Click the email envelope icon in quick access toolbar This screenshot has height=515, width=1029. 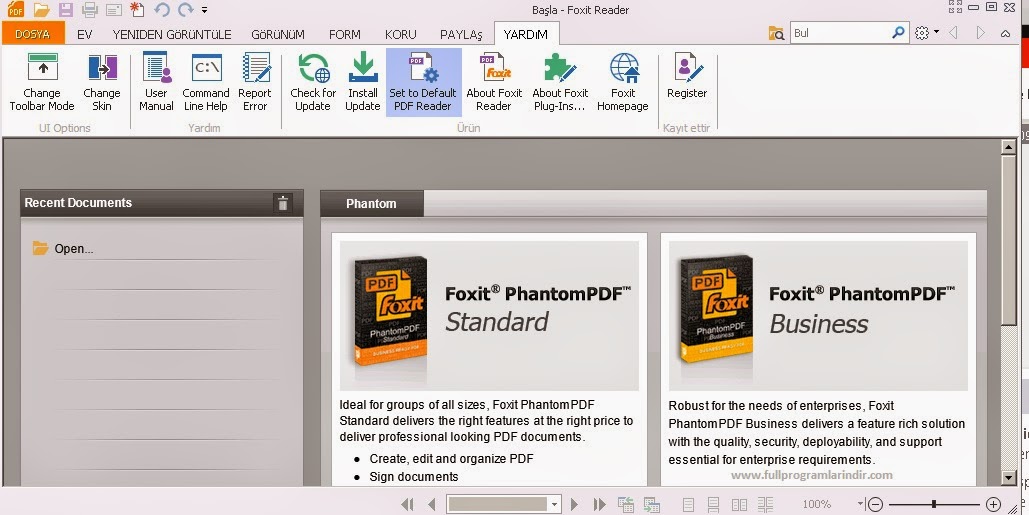pyautogui.click(x=114, y=10)
